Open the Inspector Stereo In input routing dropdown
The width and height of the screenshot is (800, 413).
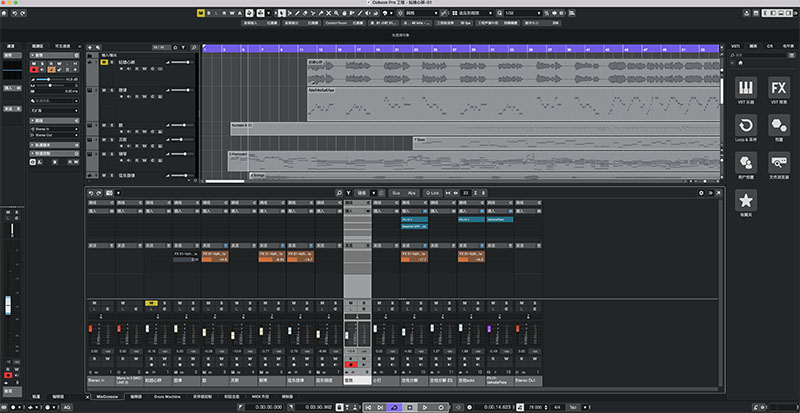pyautogui.click(x=54, y=130)
